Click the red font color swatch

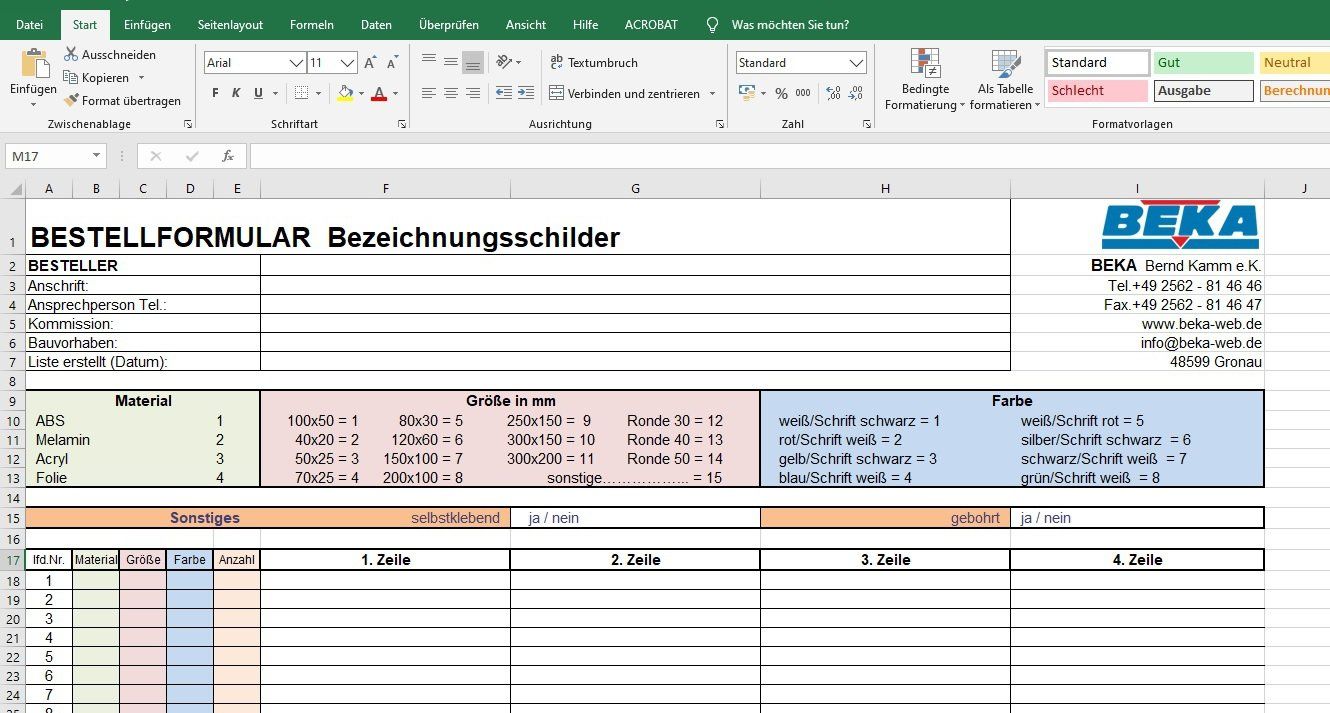click(380, 92)
